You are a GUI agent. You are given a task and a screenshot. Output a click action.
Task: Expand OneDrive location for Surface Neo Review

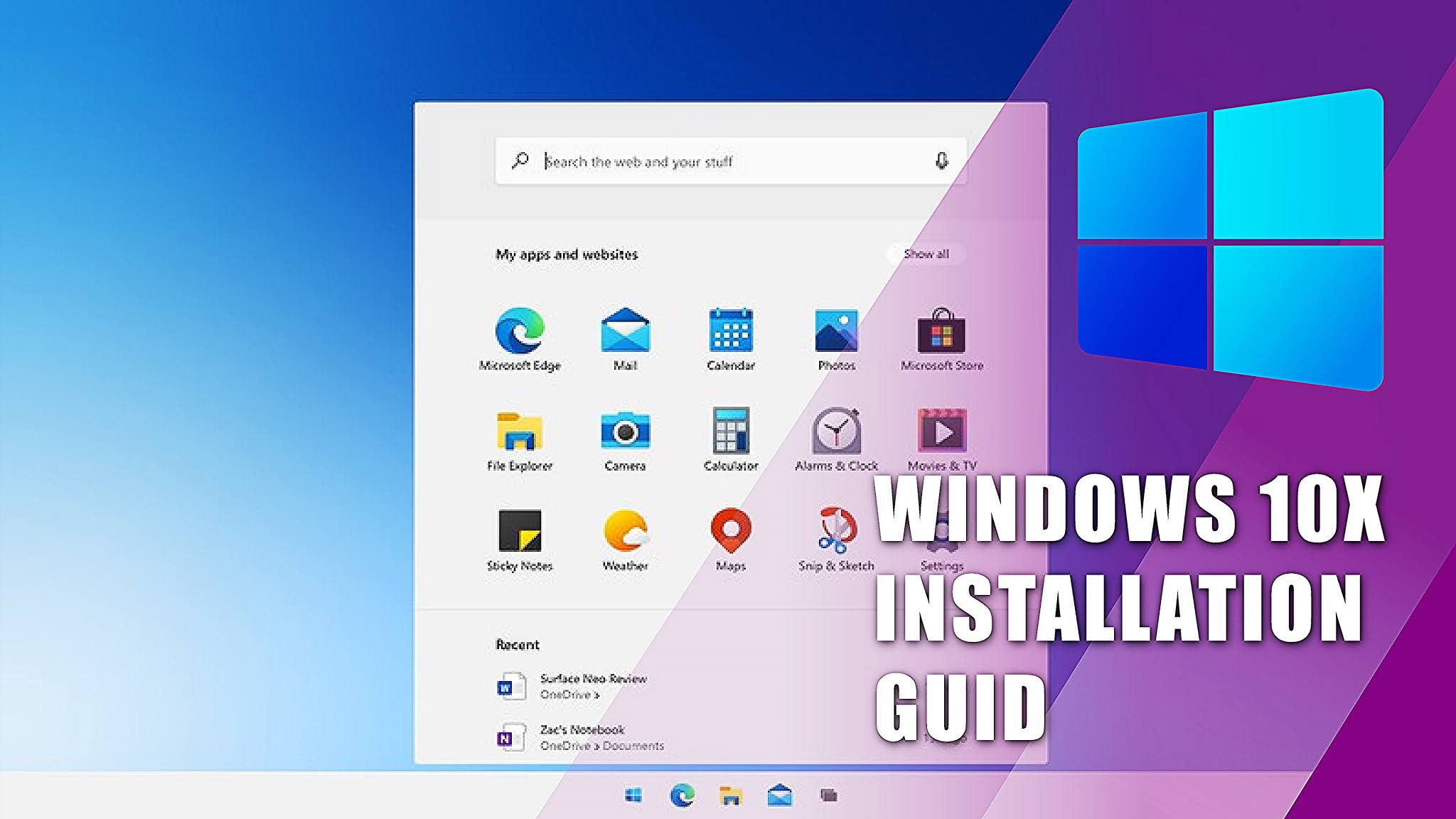tap(569, 696)
